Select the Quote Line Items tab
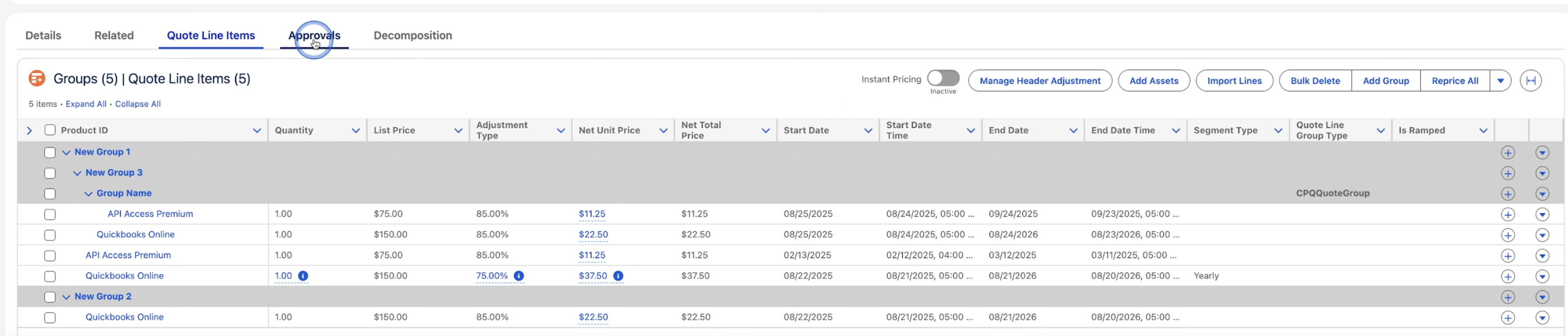 [211, 35]
